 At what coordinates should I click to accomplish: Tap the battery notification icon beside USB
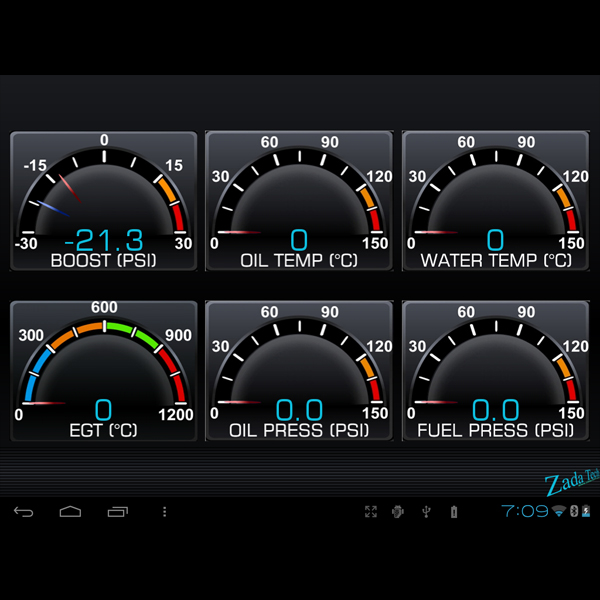454,512
